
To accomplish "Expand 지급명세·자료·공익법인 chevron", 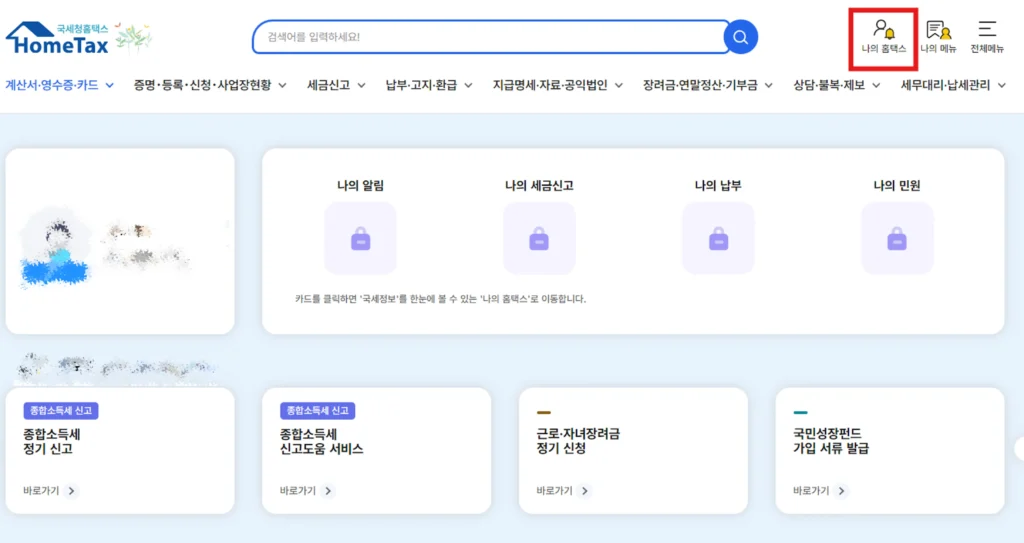I will 618,86.
